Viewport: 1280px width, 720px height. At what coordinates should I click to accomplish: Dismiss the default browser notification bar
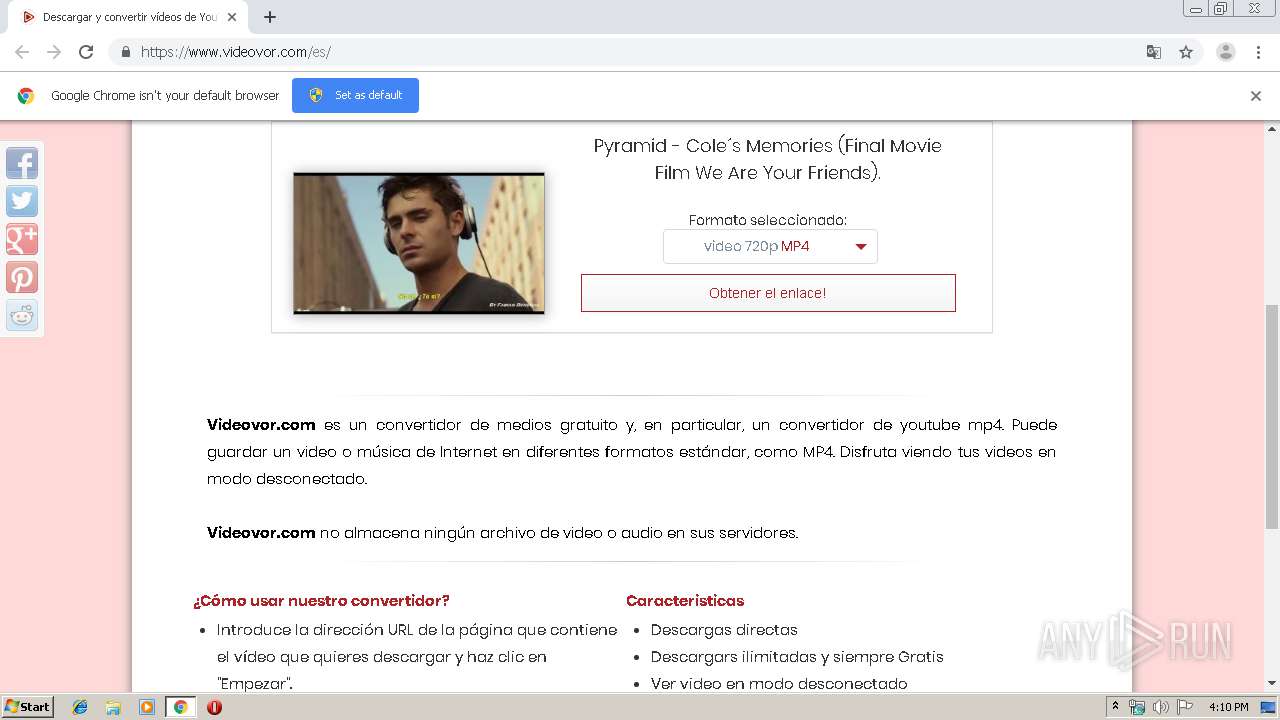pyautogui.click(x=1256, y=96)
